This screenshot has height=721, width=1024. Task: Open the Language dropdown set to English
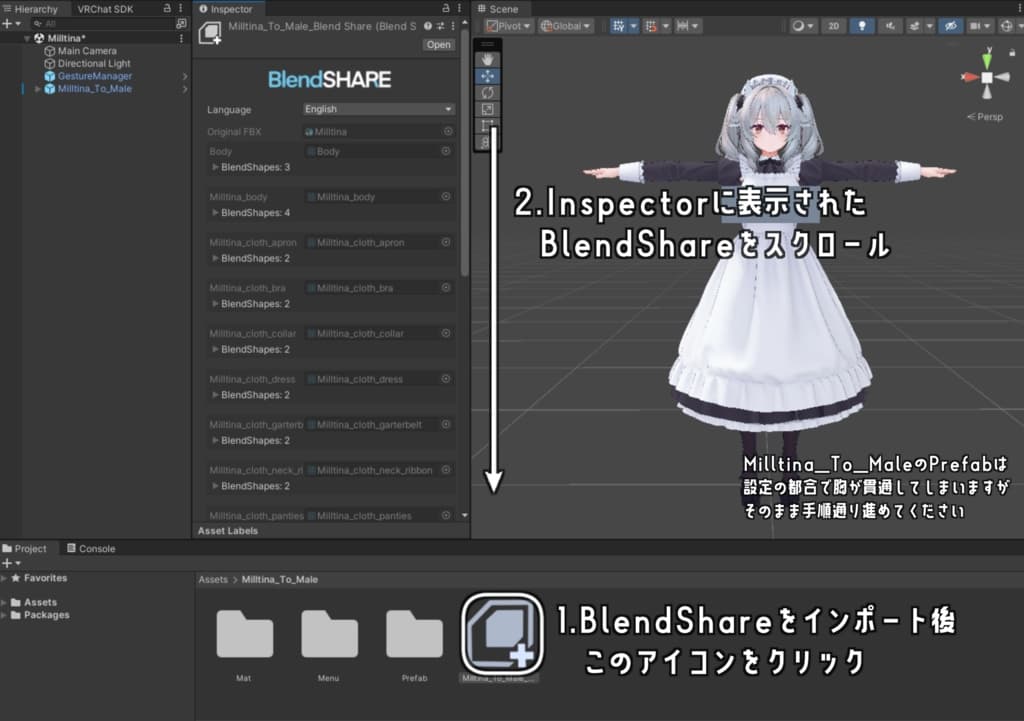[379, 109]
